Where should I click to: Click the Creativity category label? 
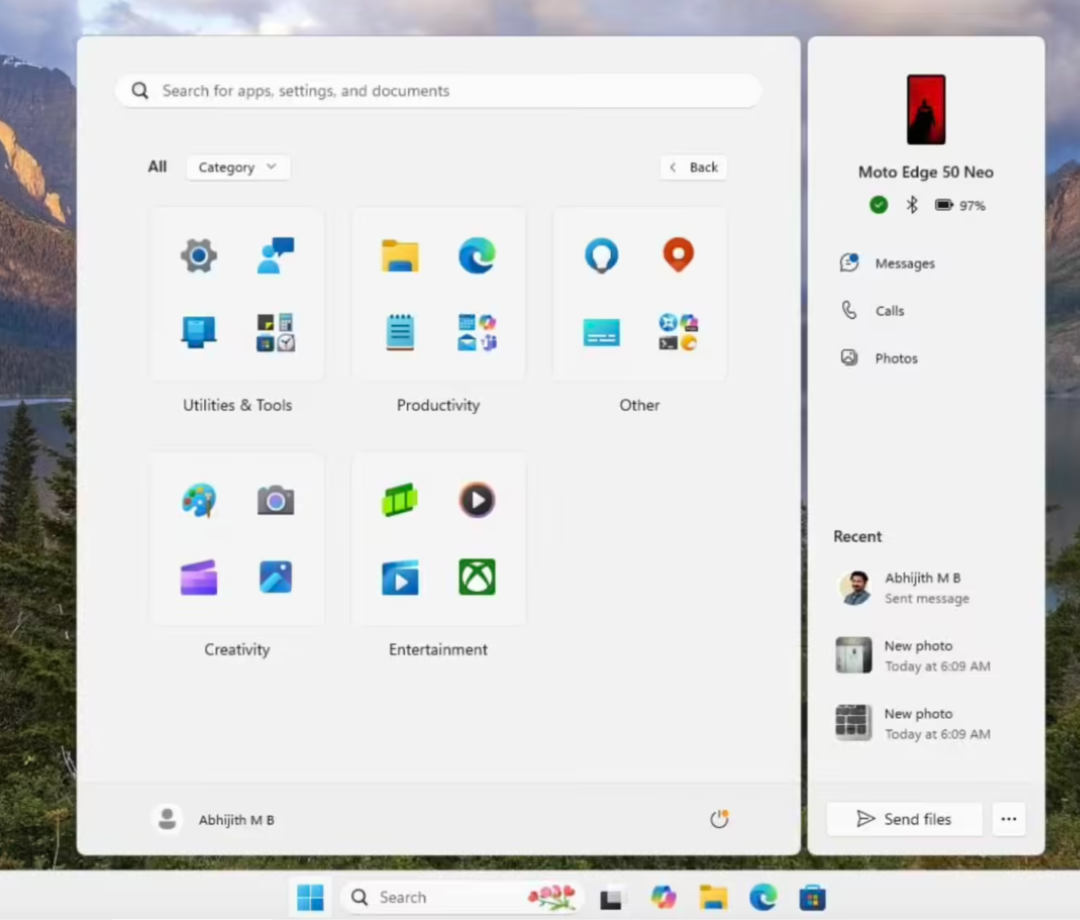[x=237, y=649]
